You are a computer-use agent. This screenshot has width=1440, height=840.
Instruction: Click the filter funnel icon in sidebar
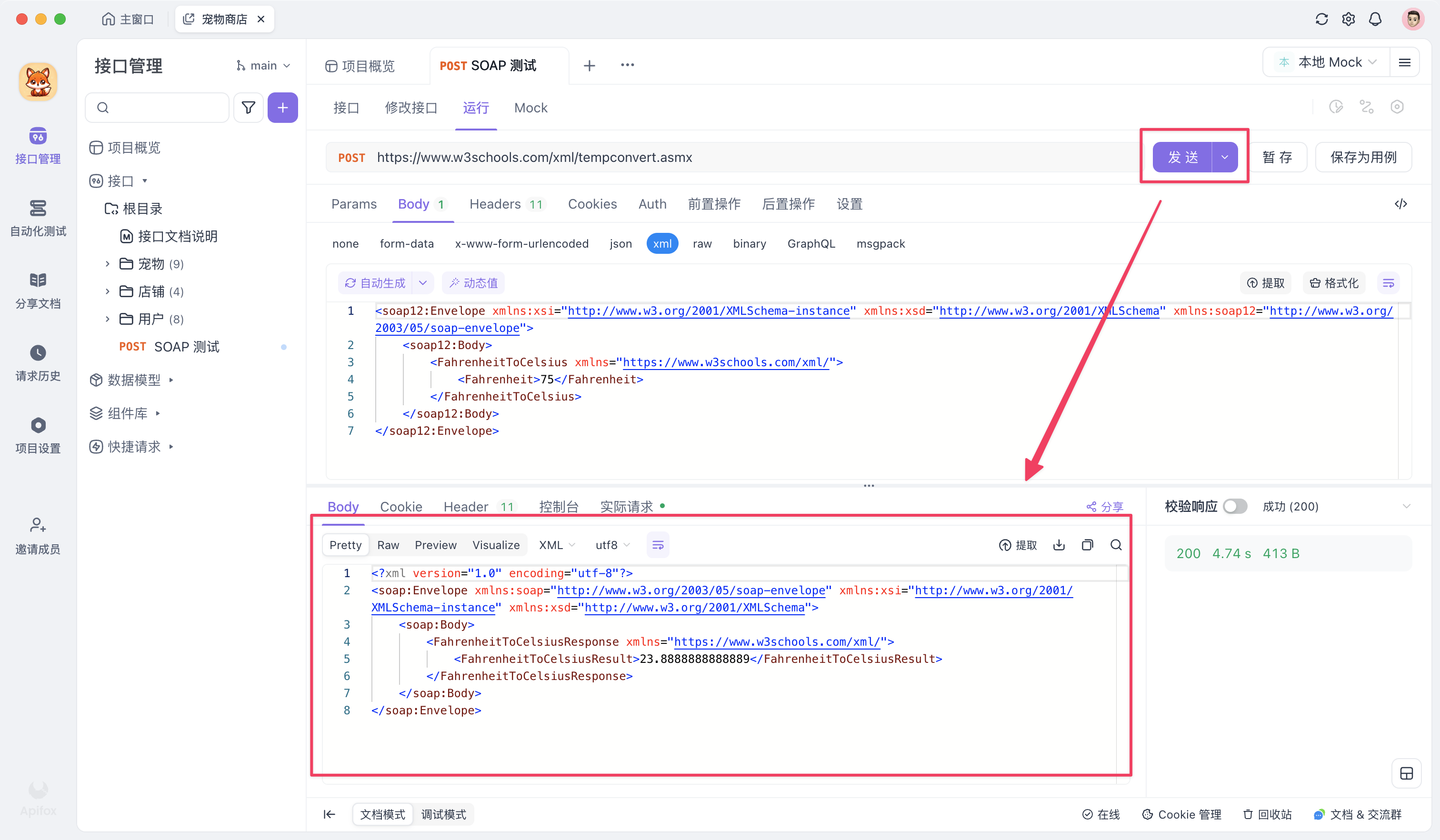coord(248,108)
